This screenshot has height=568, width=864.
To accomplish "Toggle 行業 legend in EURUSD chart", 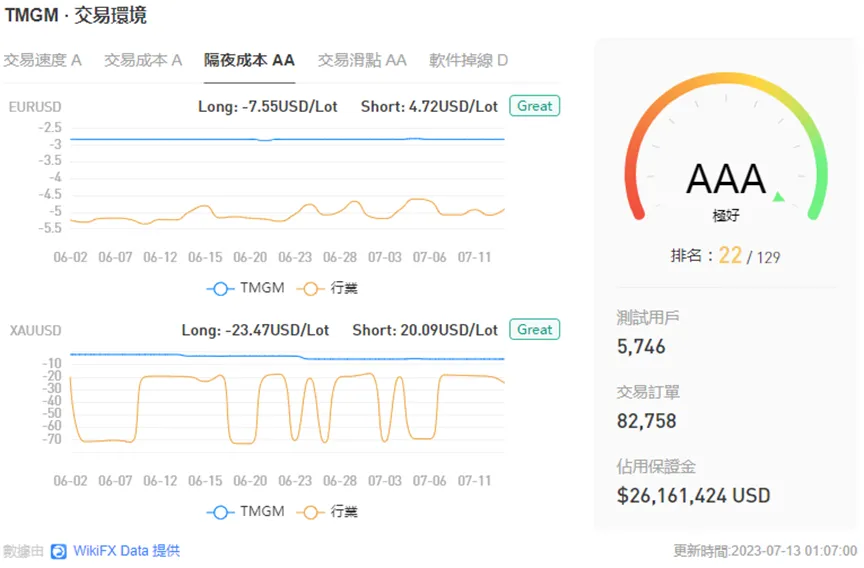I will pyautogui.click(x=327, y=288).
